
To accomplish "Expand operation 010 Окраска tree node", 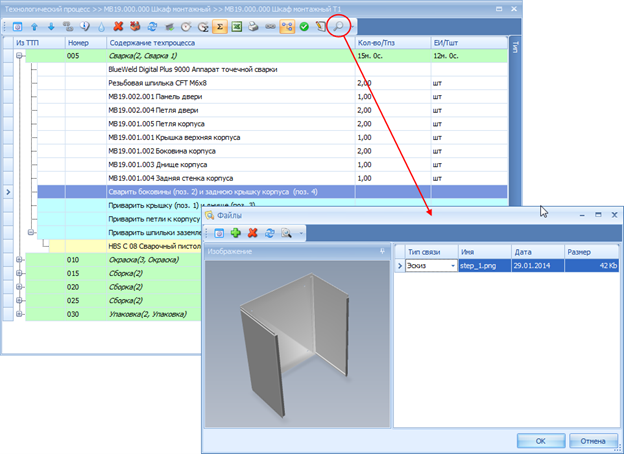I will click(20, 259).
